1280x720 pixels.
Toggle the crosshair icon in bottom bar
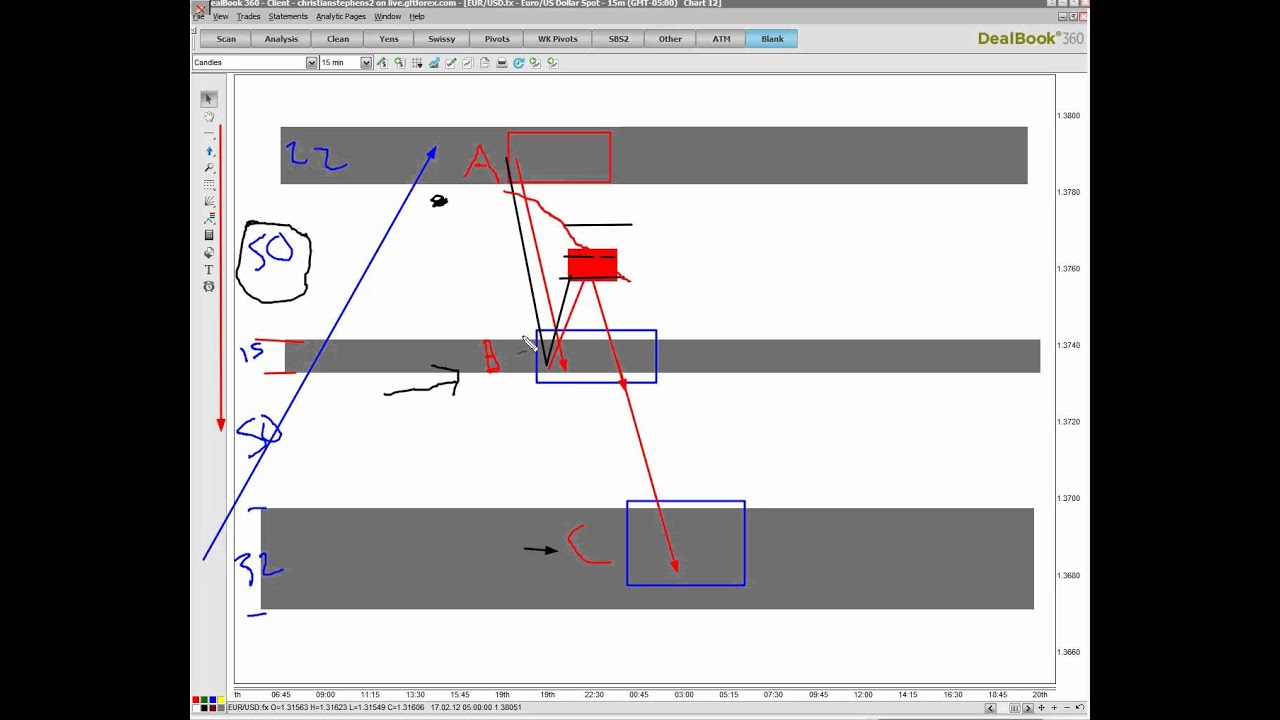pos(1041,708)
